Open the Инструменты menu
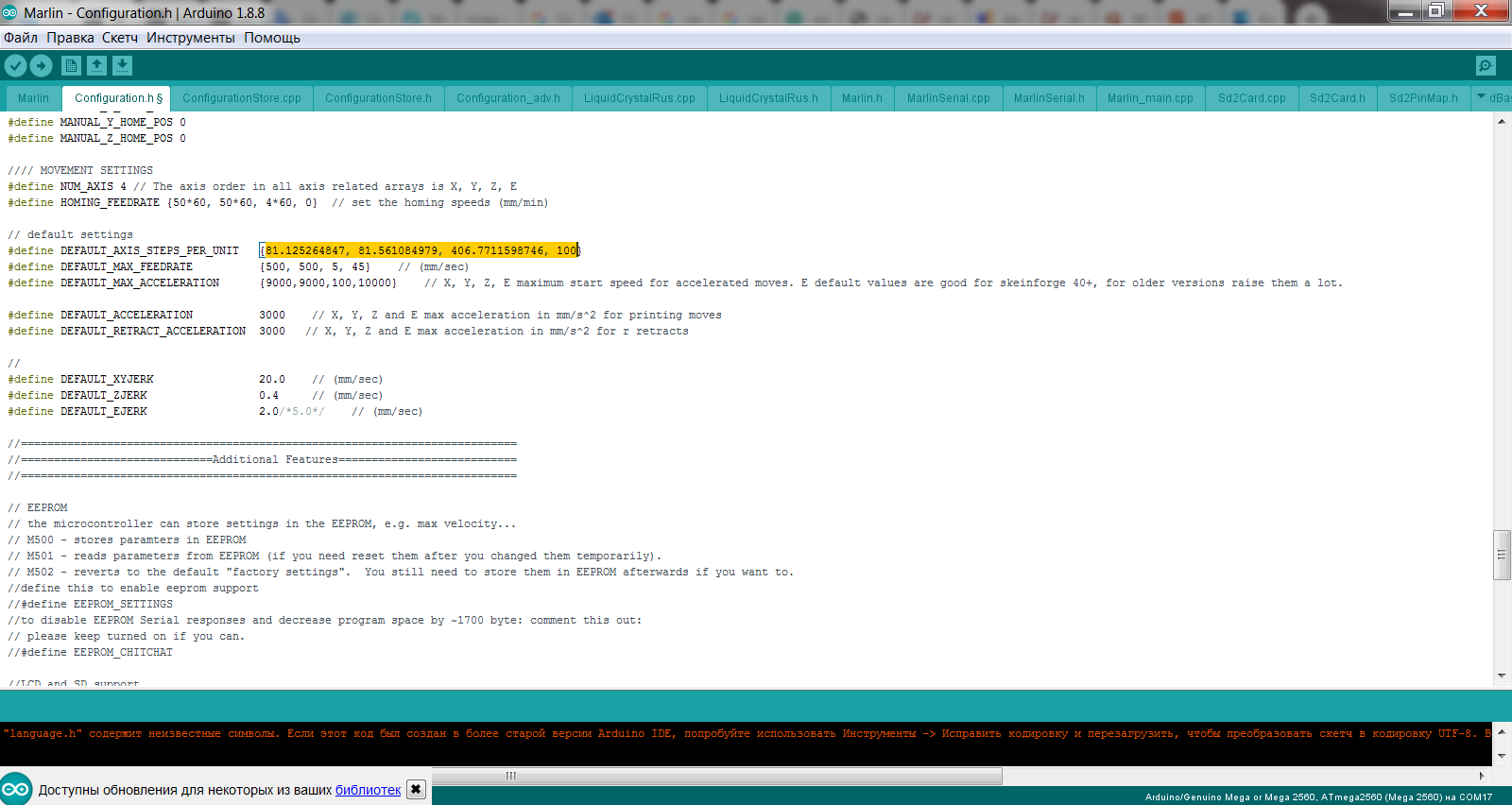The height and width of the screenshot is (805, 1512). [x=190, y=38]
